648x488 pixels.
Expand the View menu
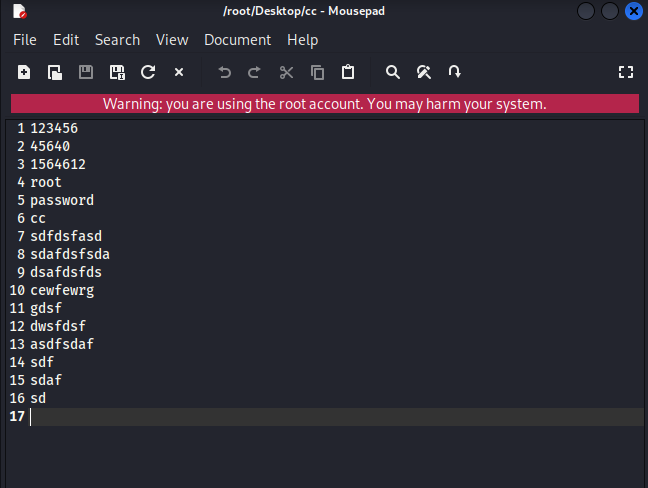172,40
